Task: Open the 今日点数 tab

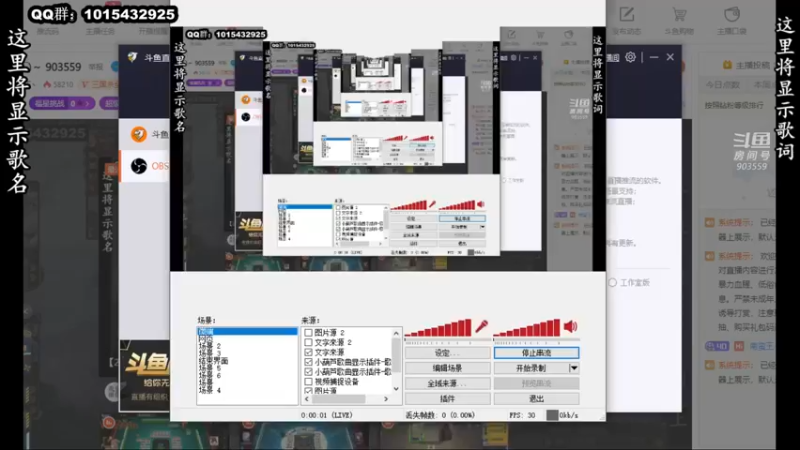Action: pos(722,85)
